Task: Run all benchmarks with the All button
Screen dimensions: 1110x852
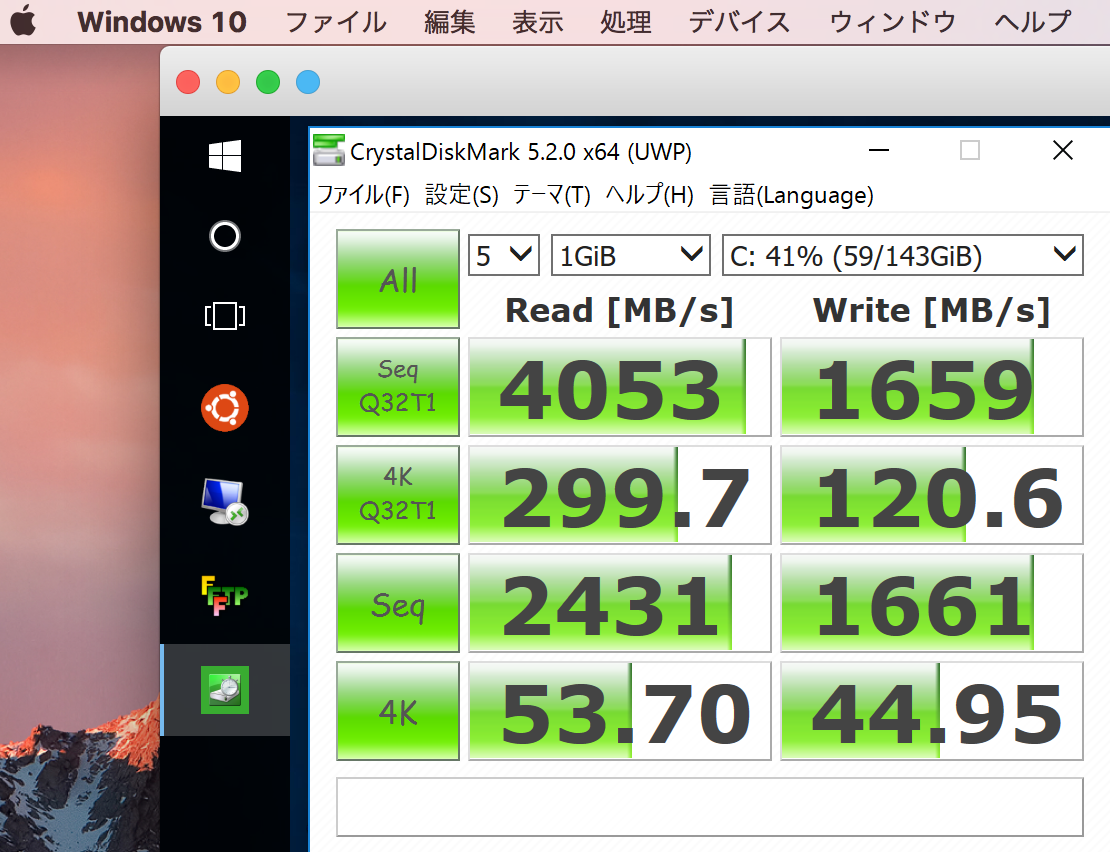Action: [398, 279]
